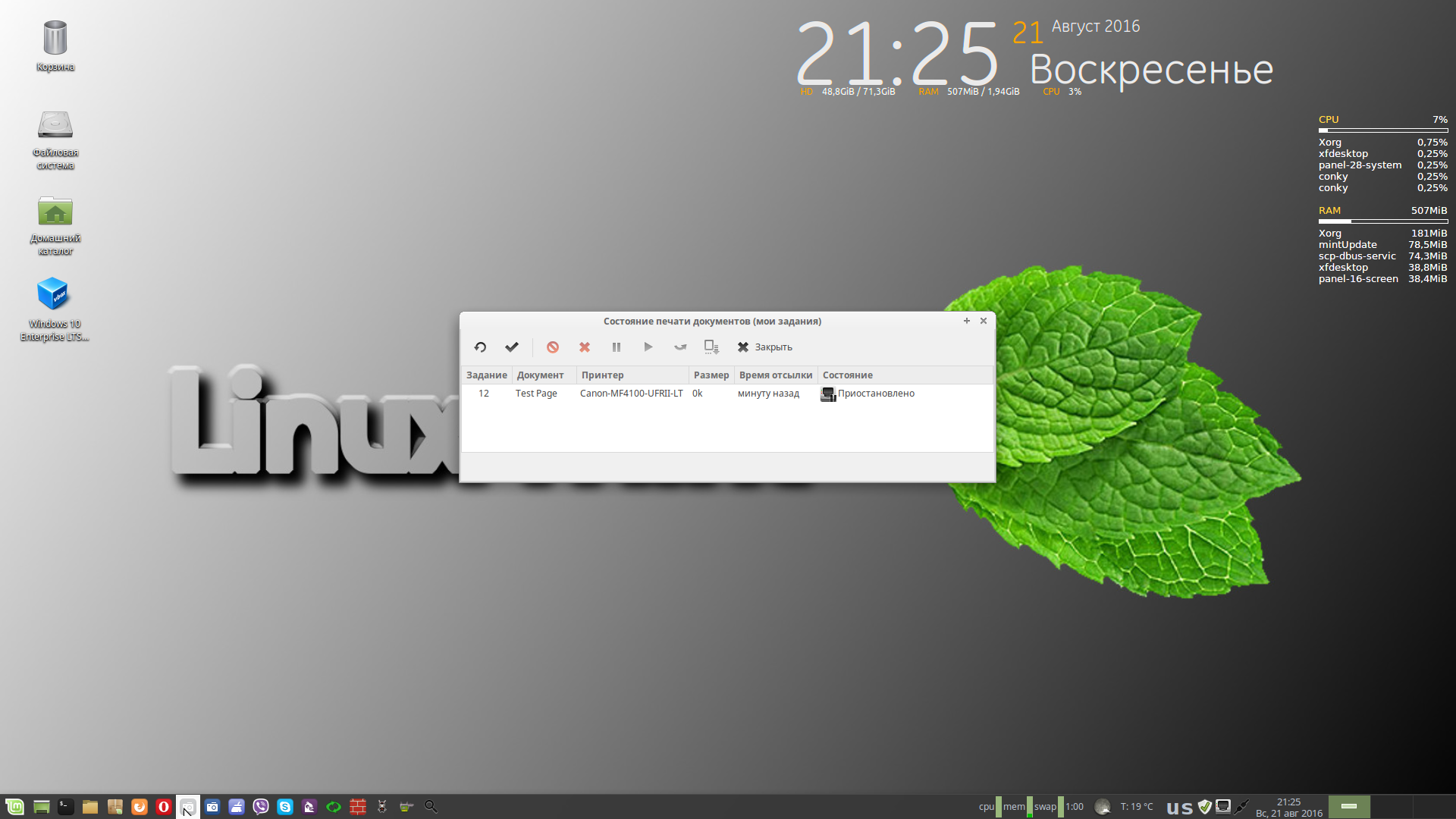This screenshot has height=819, width=1456.
Task: Open the Linux Mint menu
Action: pyautogui.click(x=15, y=807)
